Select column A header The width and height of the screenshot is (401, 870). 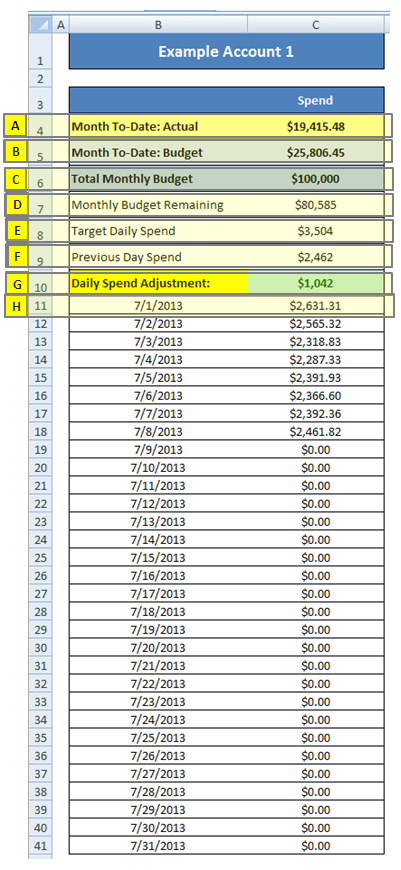60,24
